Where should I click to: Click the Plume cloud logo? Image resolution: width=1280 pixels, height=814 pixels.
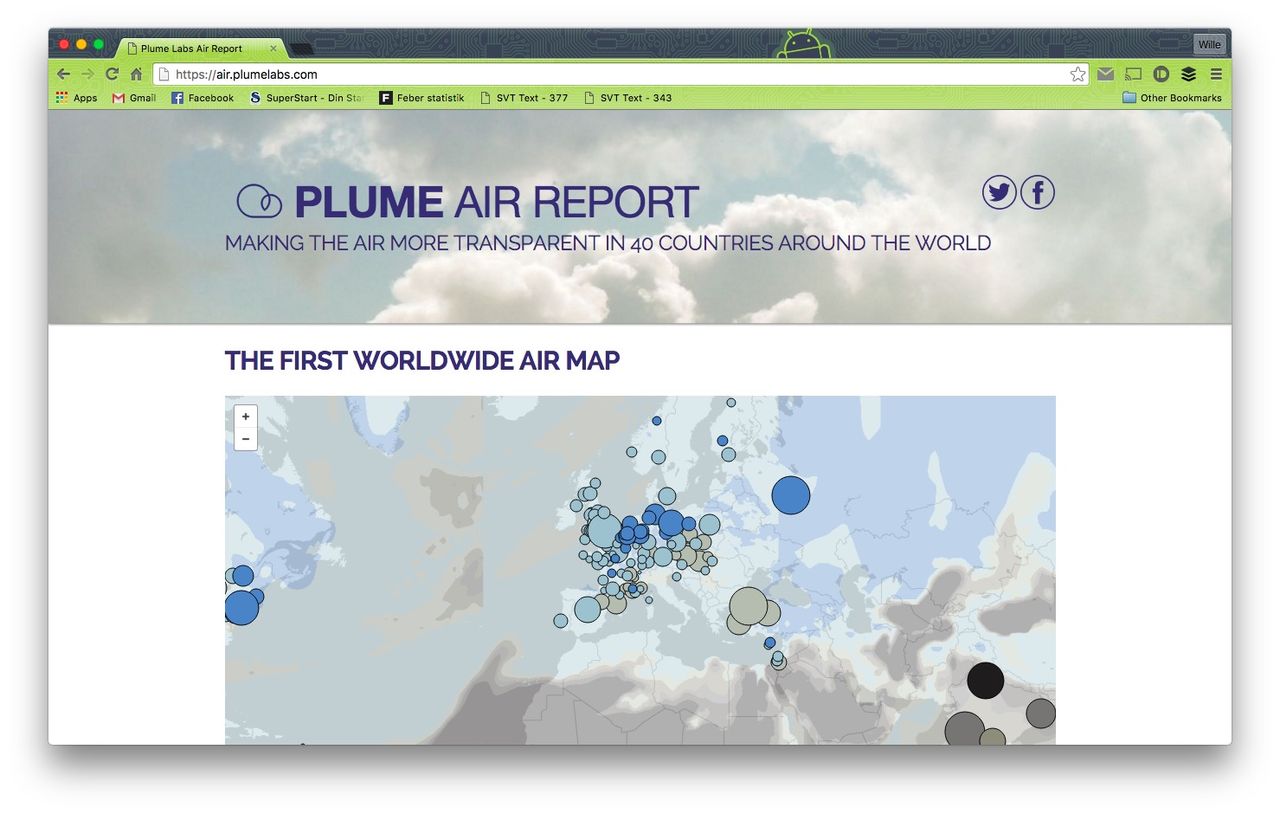coord(259,201)
